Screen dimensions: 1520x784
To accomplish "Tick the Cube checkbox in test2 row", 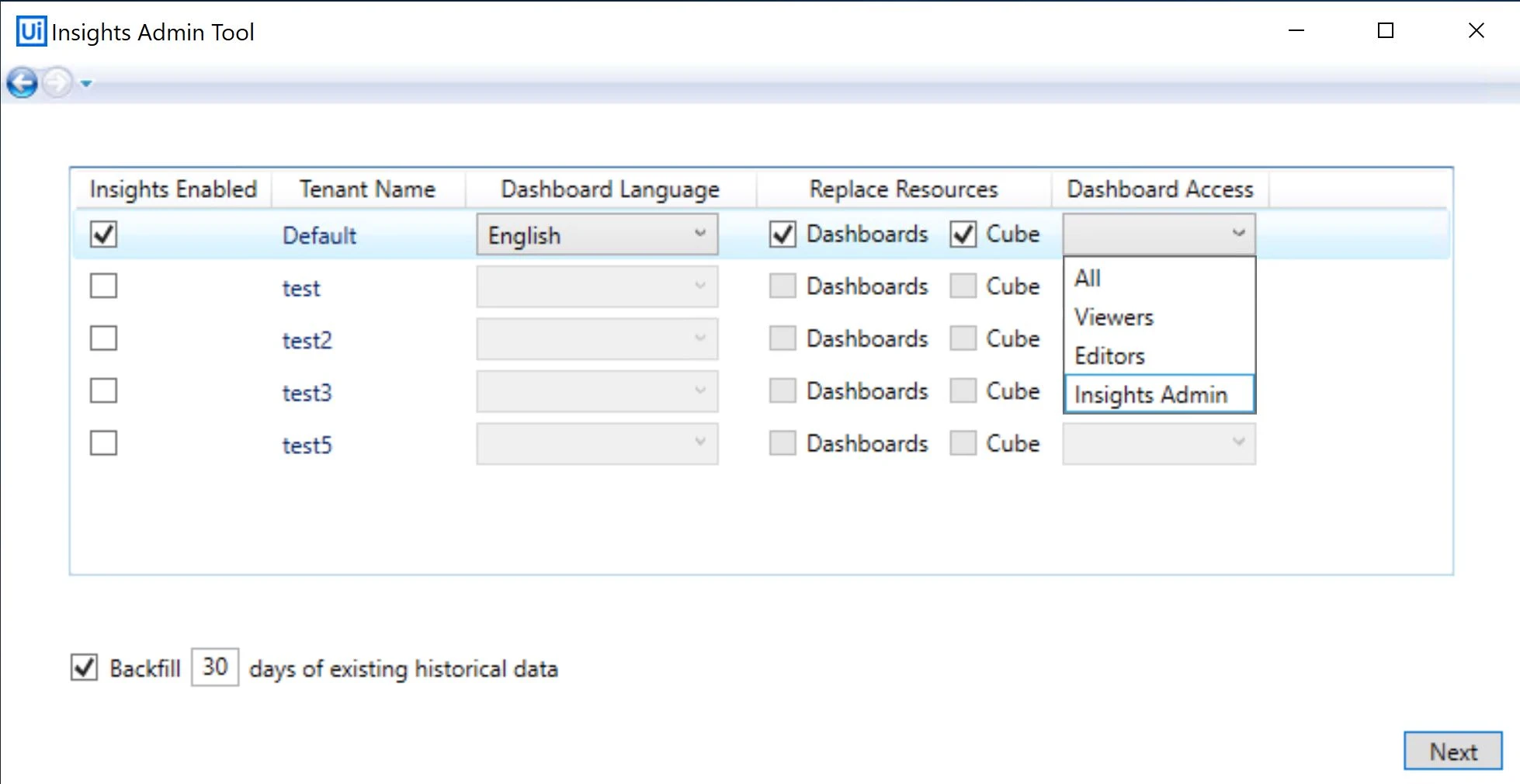I will pos(963,338).
